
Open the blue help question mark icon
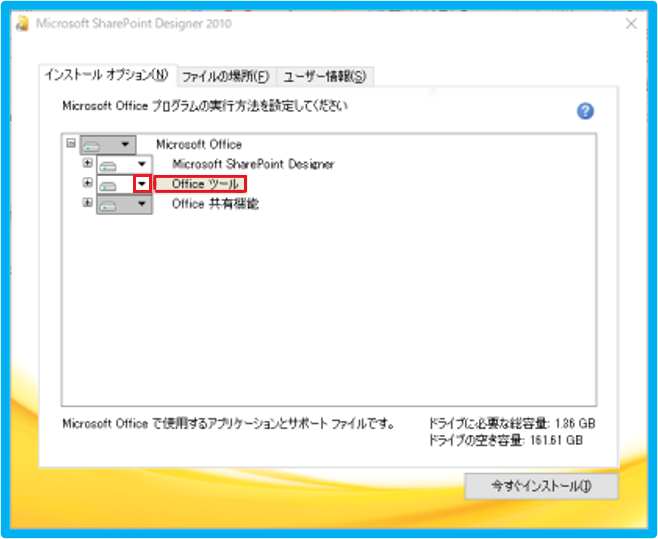[x=585, y=111]
